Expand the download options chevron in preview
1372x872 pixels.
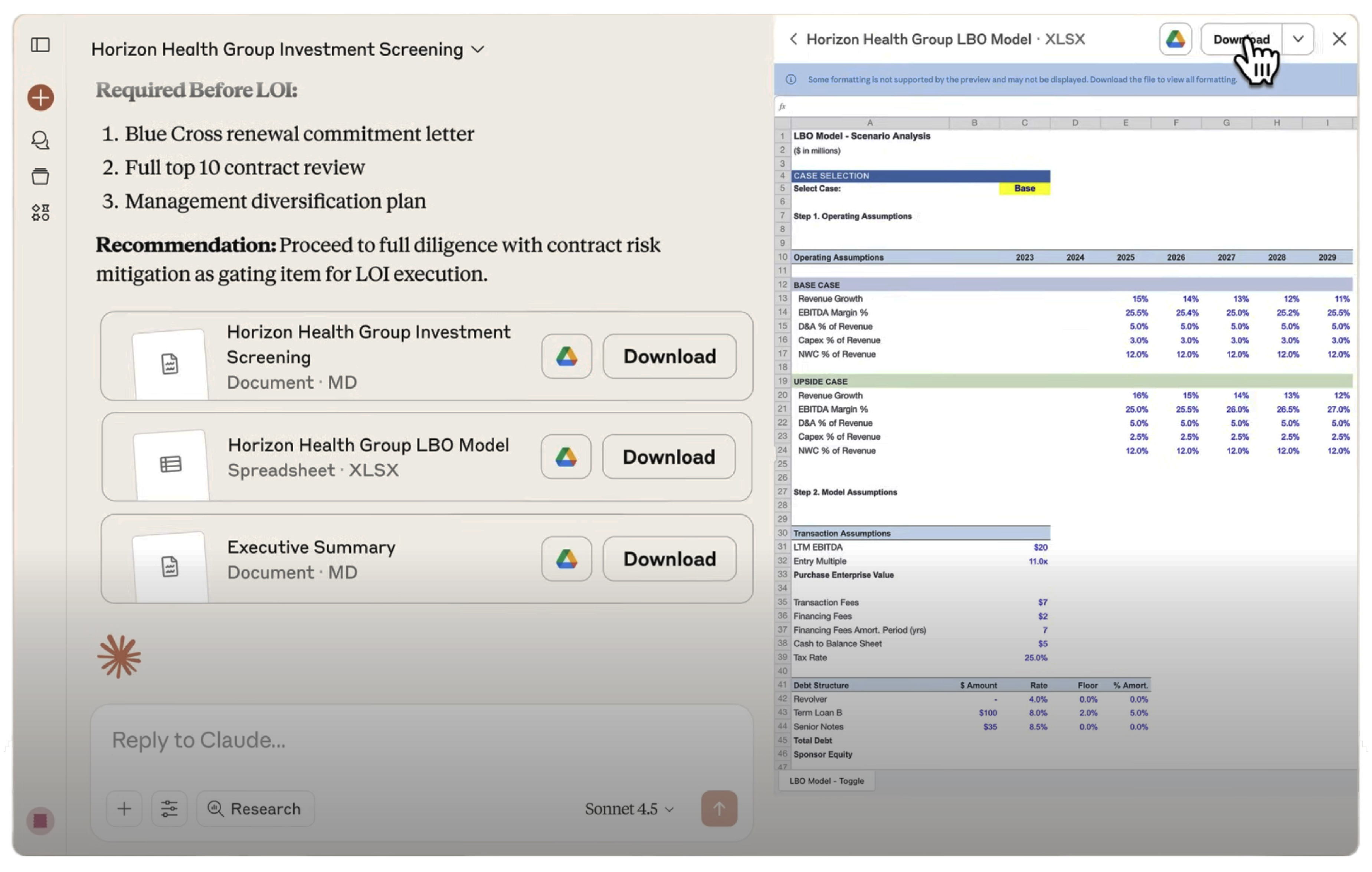pyautogui.click(x=1297, y=39)
